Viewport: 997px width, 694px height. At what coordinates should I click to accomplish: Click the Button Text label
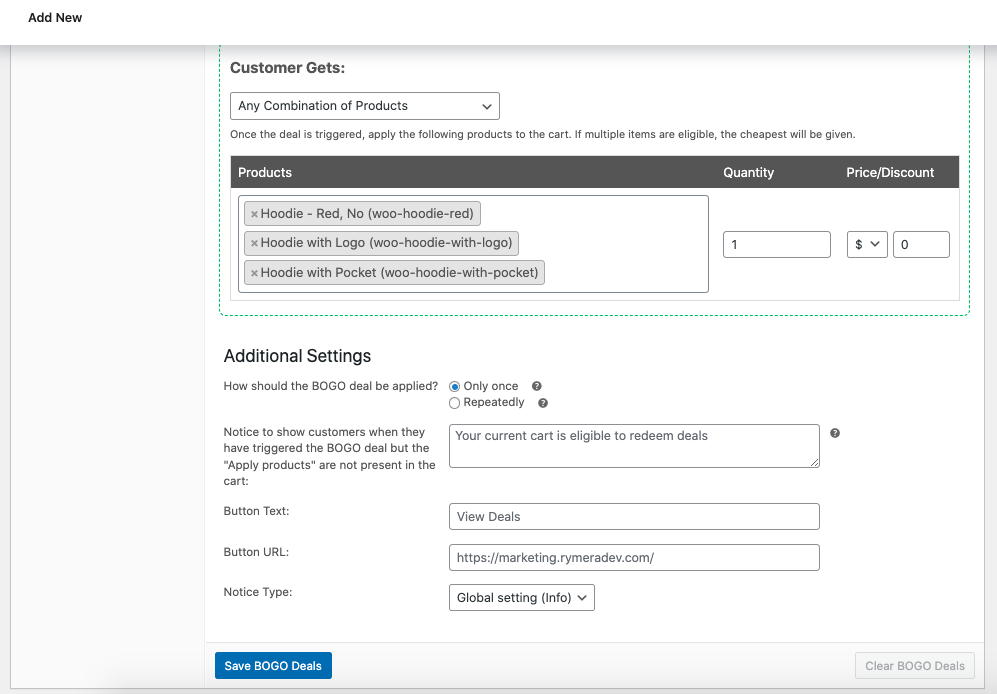tap(256, 511)
